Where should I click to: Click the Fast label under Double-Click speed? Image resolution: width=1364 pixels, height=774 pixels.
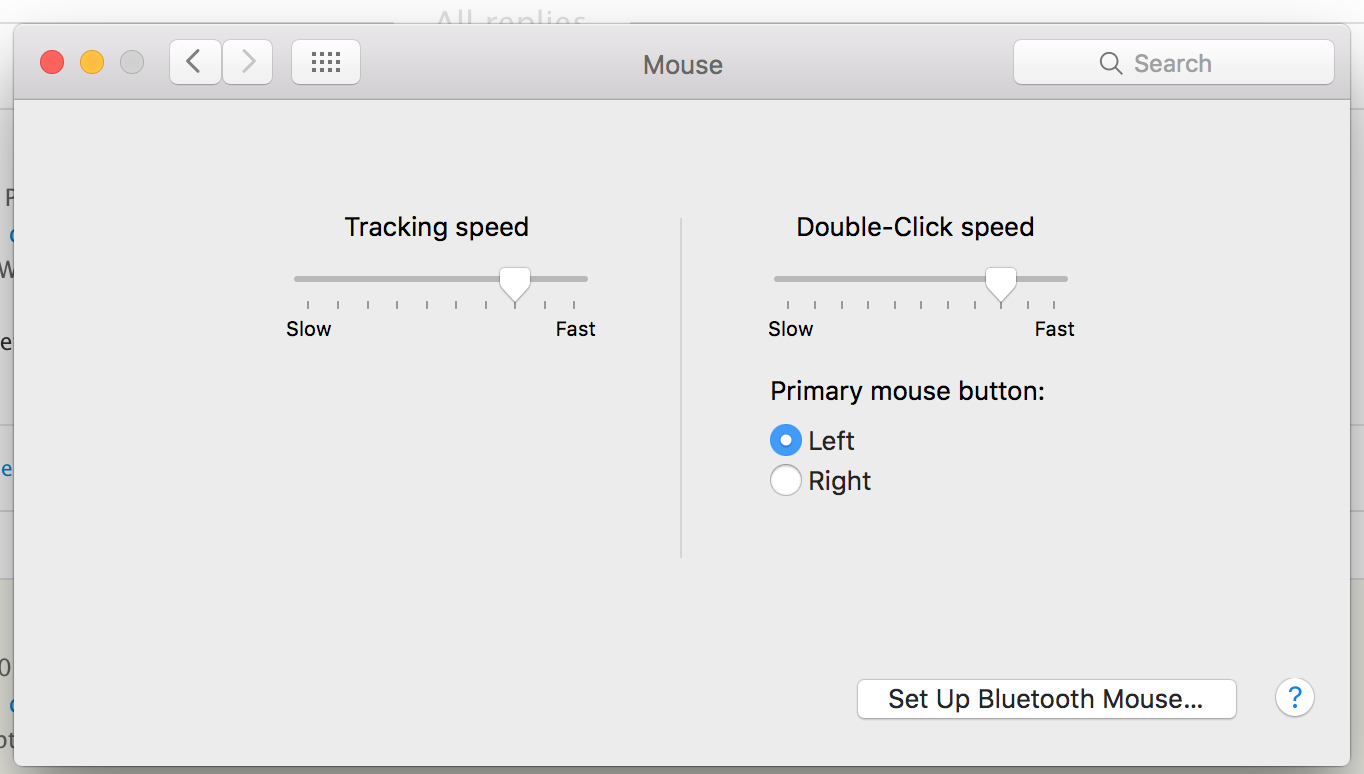tap(1054, 329)
